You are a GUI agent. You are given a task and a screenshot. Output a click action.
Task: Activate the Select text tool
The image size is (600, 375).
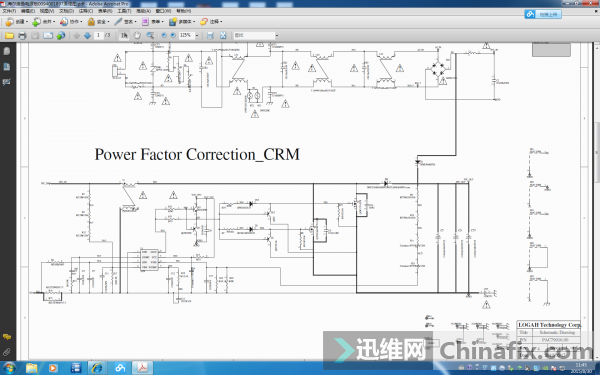click(x=124, y=36)
